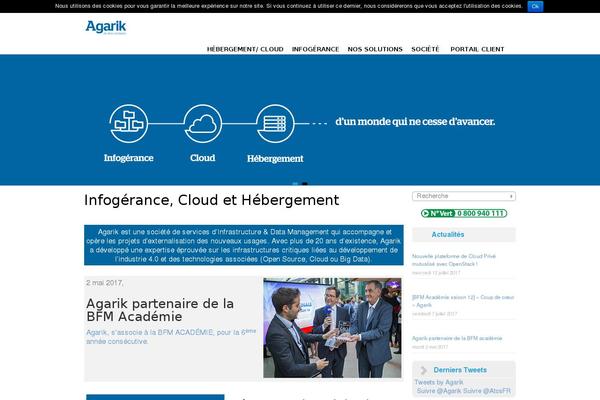The image size is (600, 400).
Task: Click the Cloud circle icon in banner
Action: pyautogui.click(x=202, y=124)
